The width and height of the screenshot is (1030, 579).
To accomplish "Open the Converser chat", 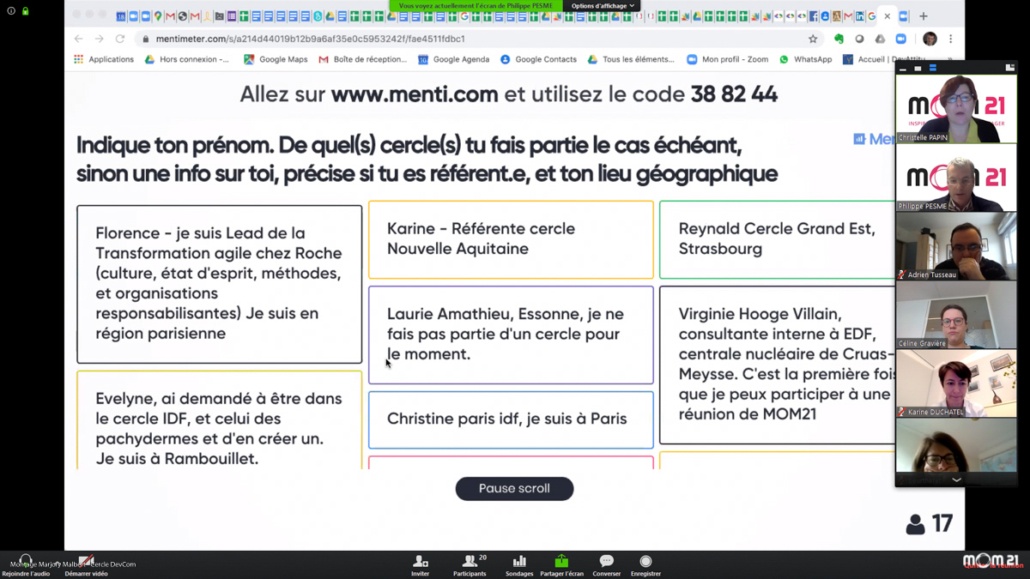I will [606, 565].
